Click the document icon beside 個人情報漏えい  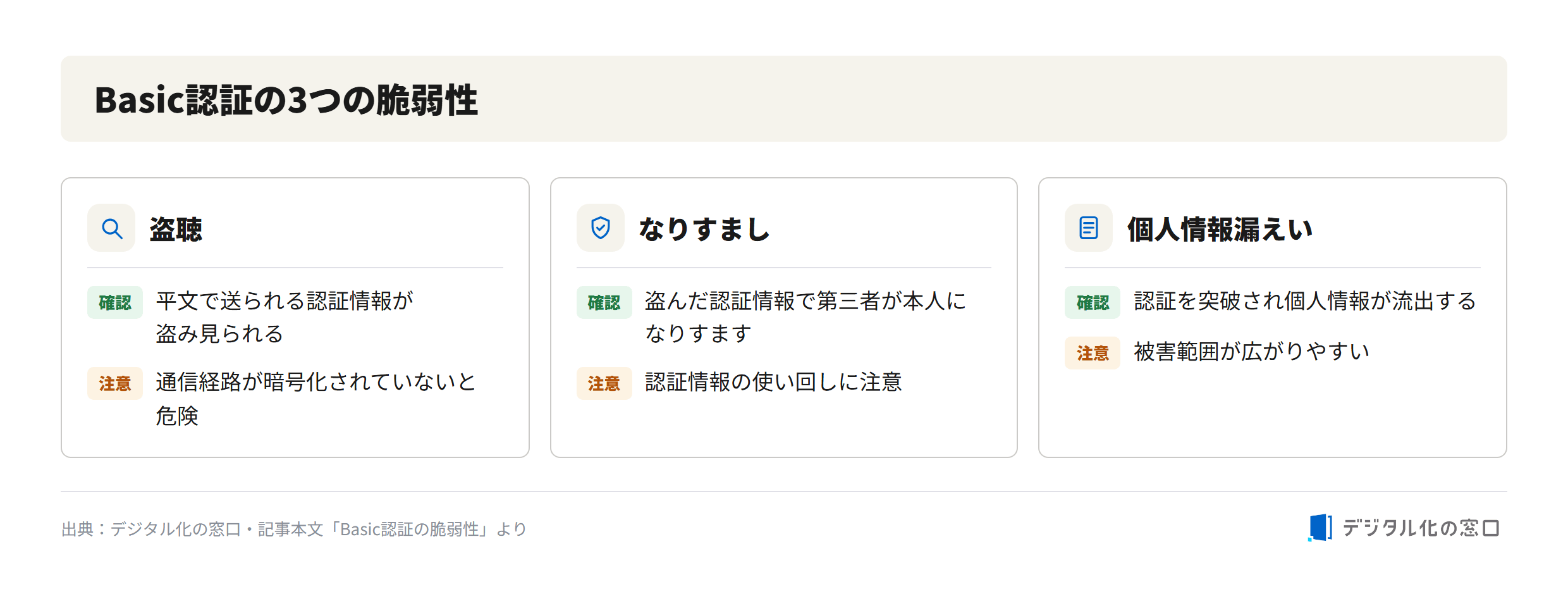[x=1088, y=228]
